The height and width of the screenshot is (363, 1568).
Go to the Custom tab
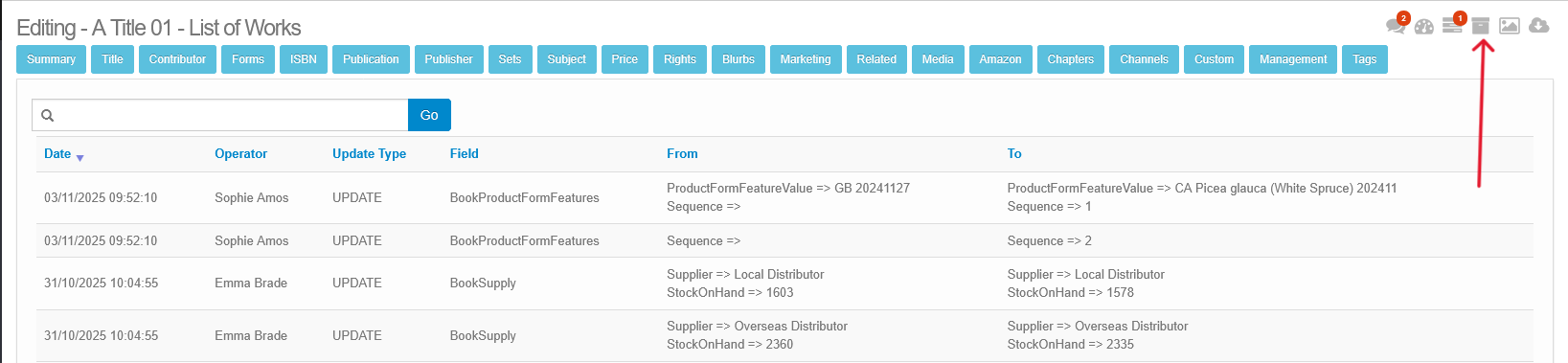[x=1215, y=59]
